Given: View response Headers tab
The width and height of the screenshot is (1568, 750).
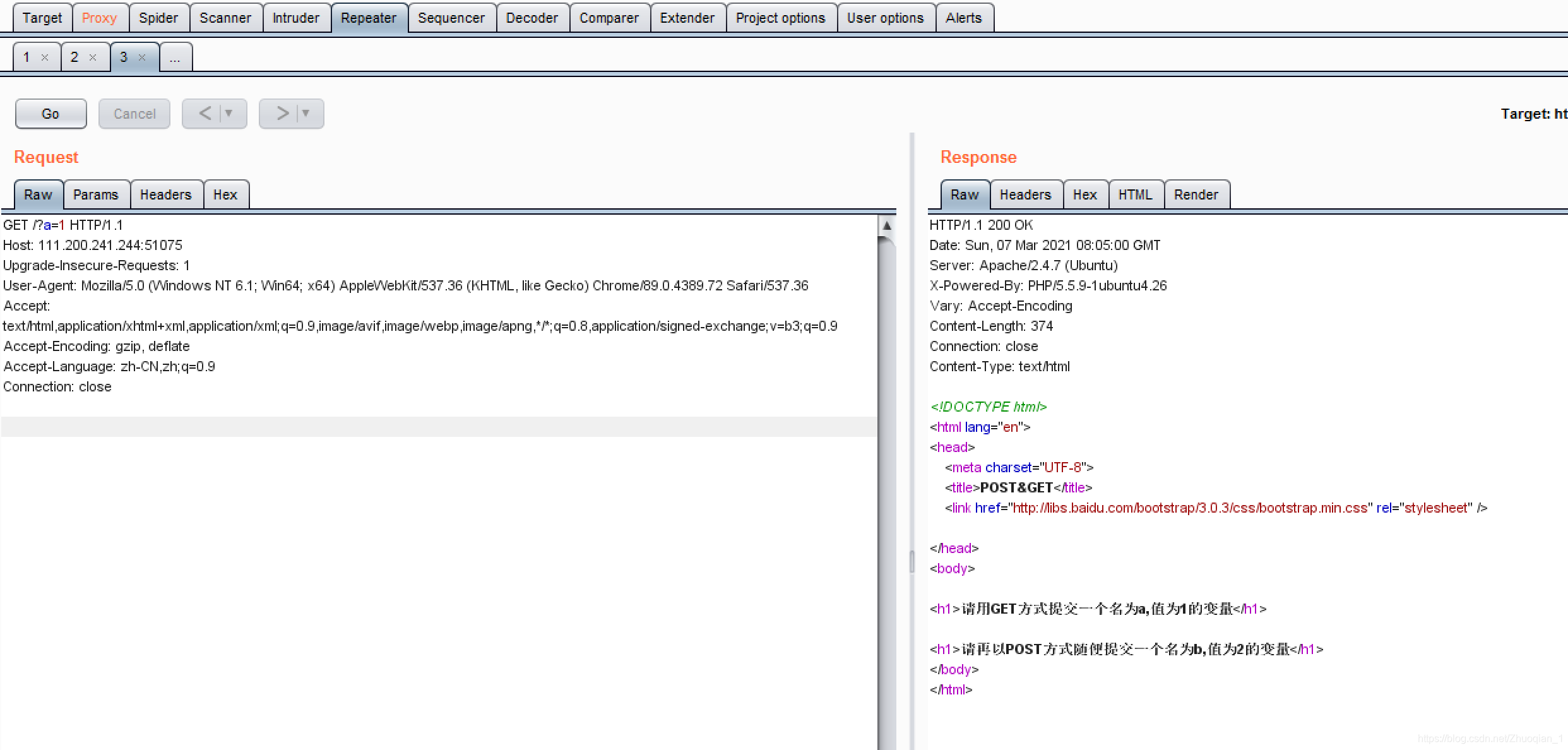Looking at the screenshot, I should [1025, 194].
